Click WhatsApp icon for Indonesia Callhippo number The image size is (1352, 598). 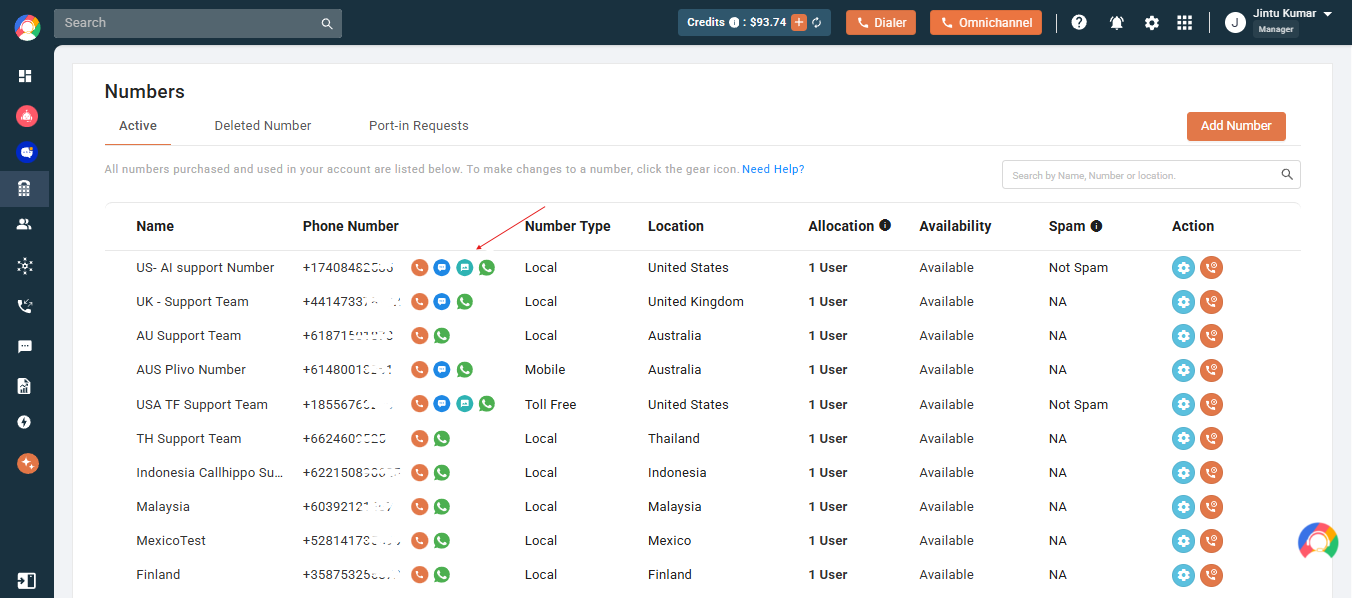(442, 472)
